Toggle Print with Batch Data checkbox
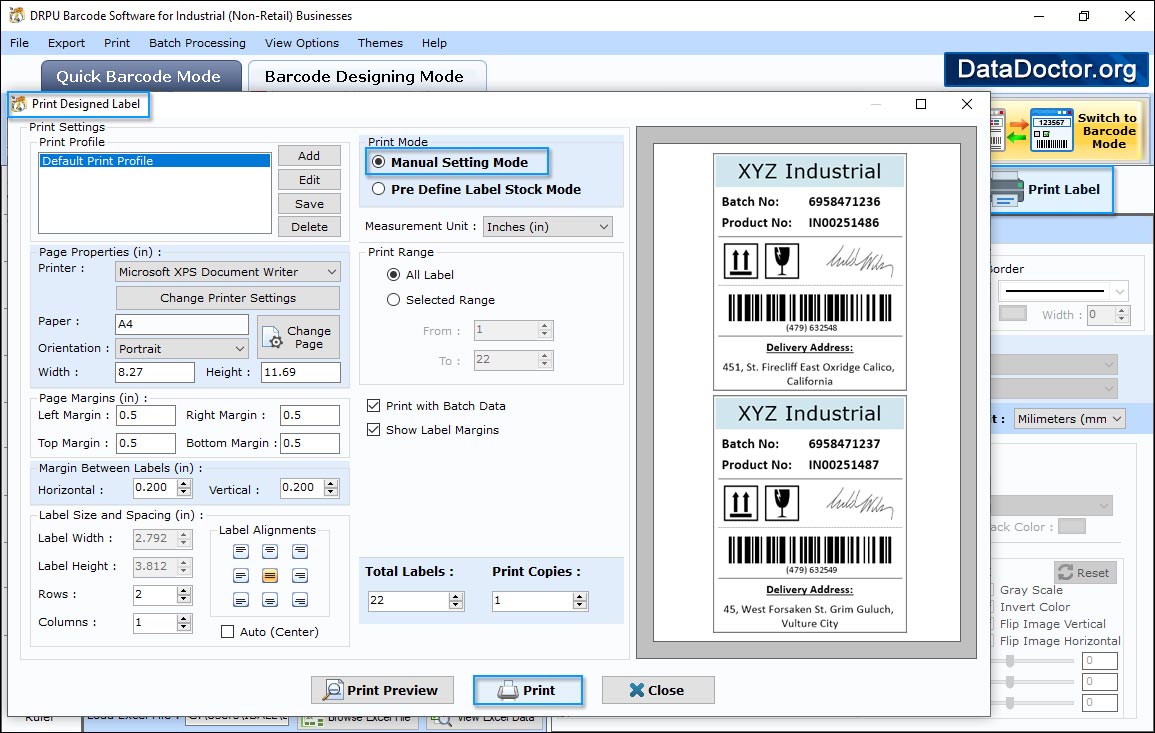Screen dimensions: 1155x733 click(x=373, y=406)
